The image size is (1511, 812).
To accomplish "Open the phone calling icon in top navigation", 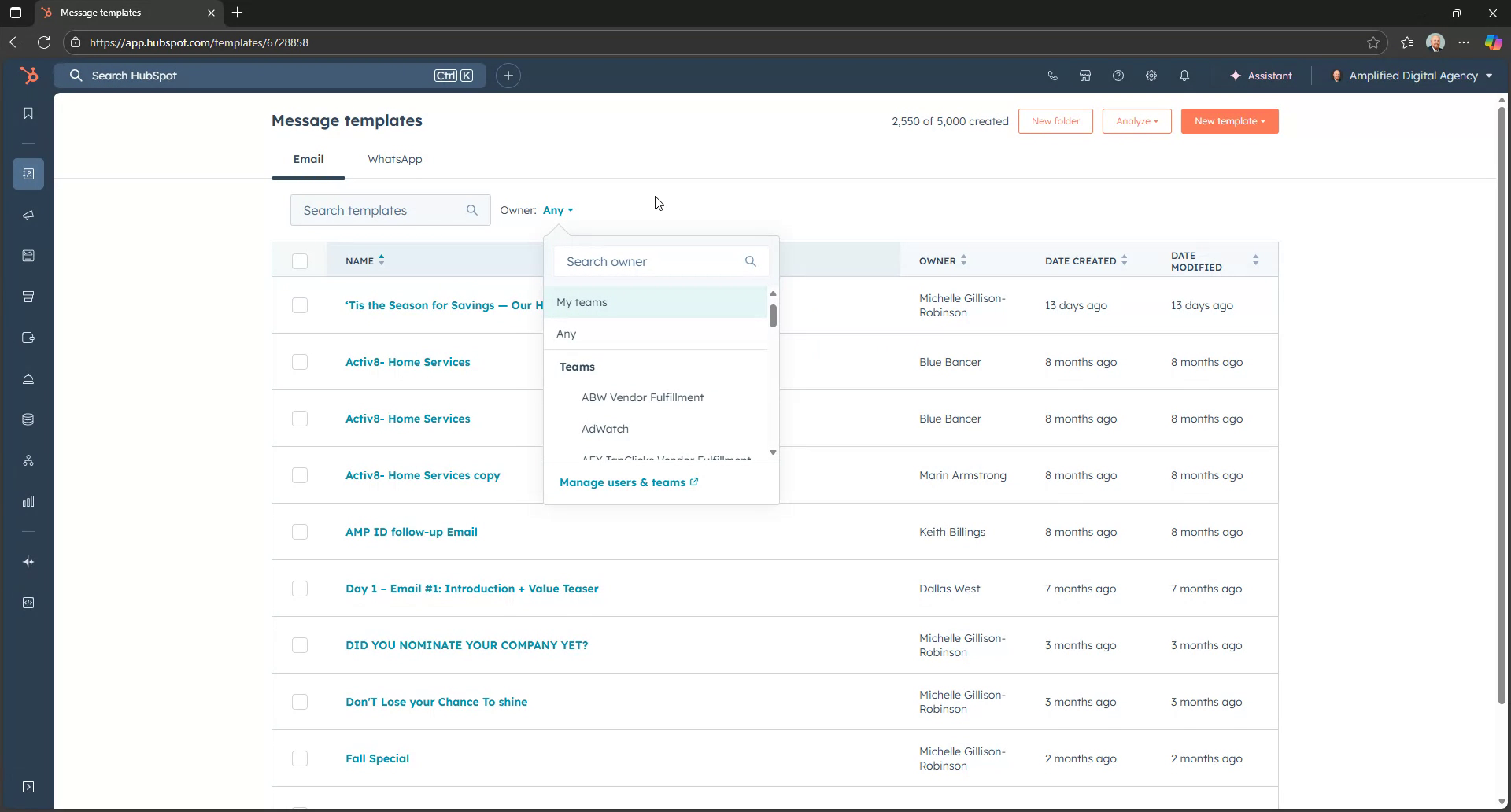I will pyautogui.click(x=1052, y=76).
